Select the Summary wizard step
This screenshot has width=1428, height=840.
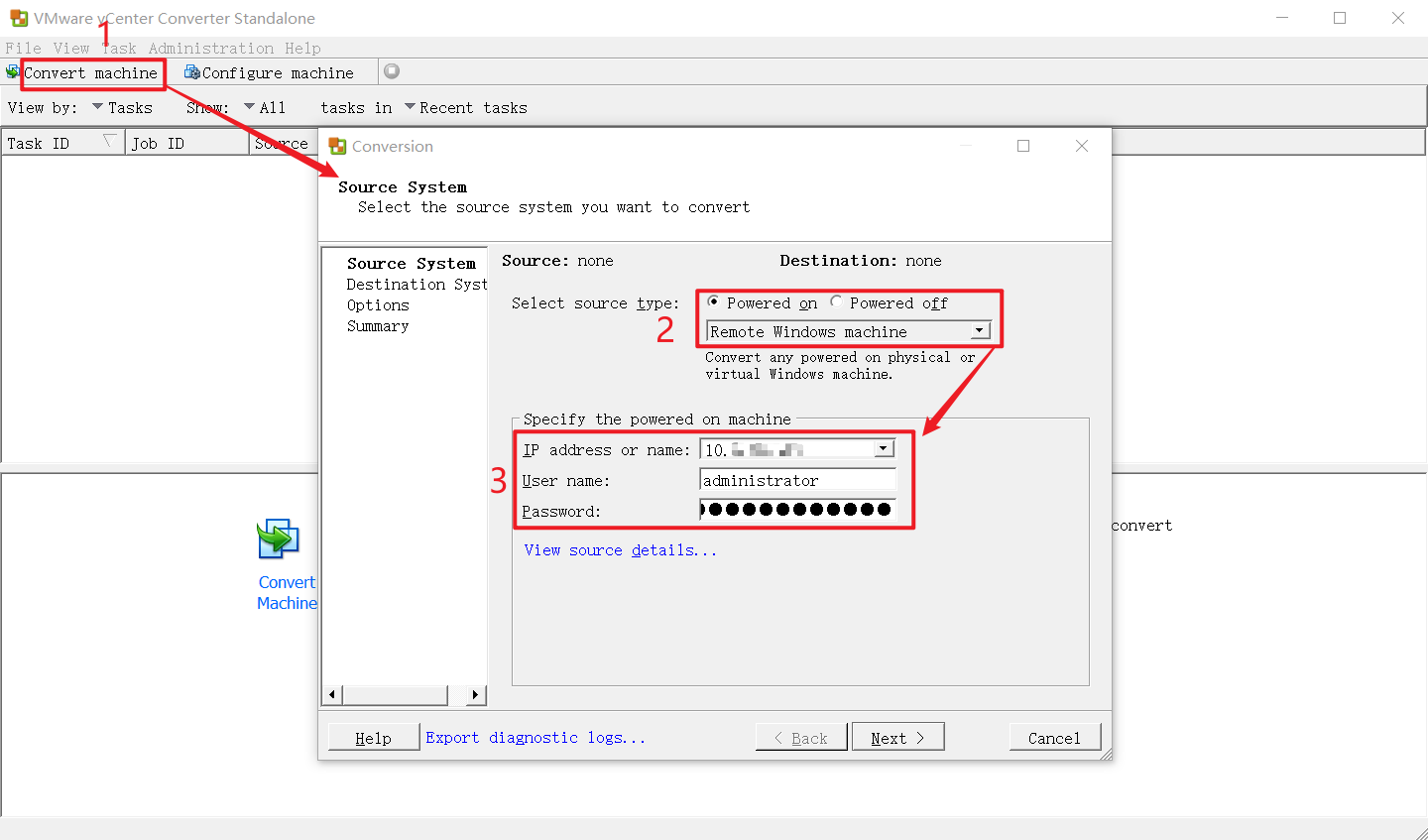(x=378, y=325)
